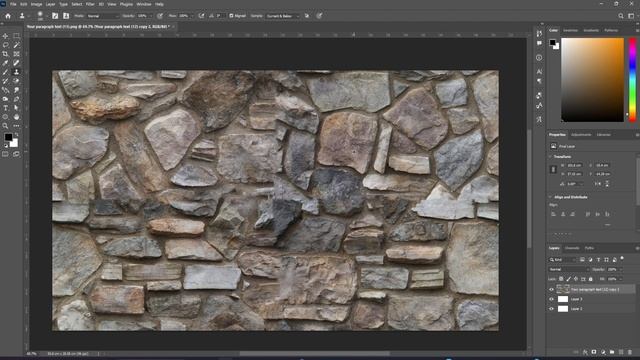
Task: Add layer style fx icon
Action: coord(585,352)
